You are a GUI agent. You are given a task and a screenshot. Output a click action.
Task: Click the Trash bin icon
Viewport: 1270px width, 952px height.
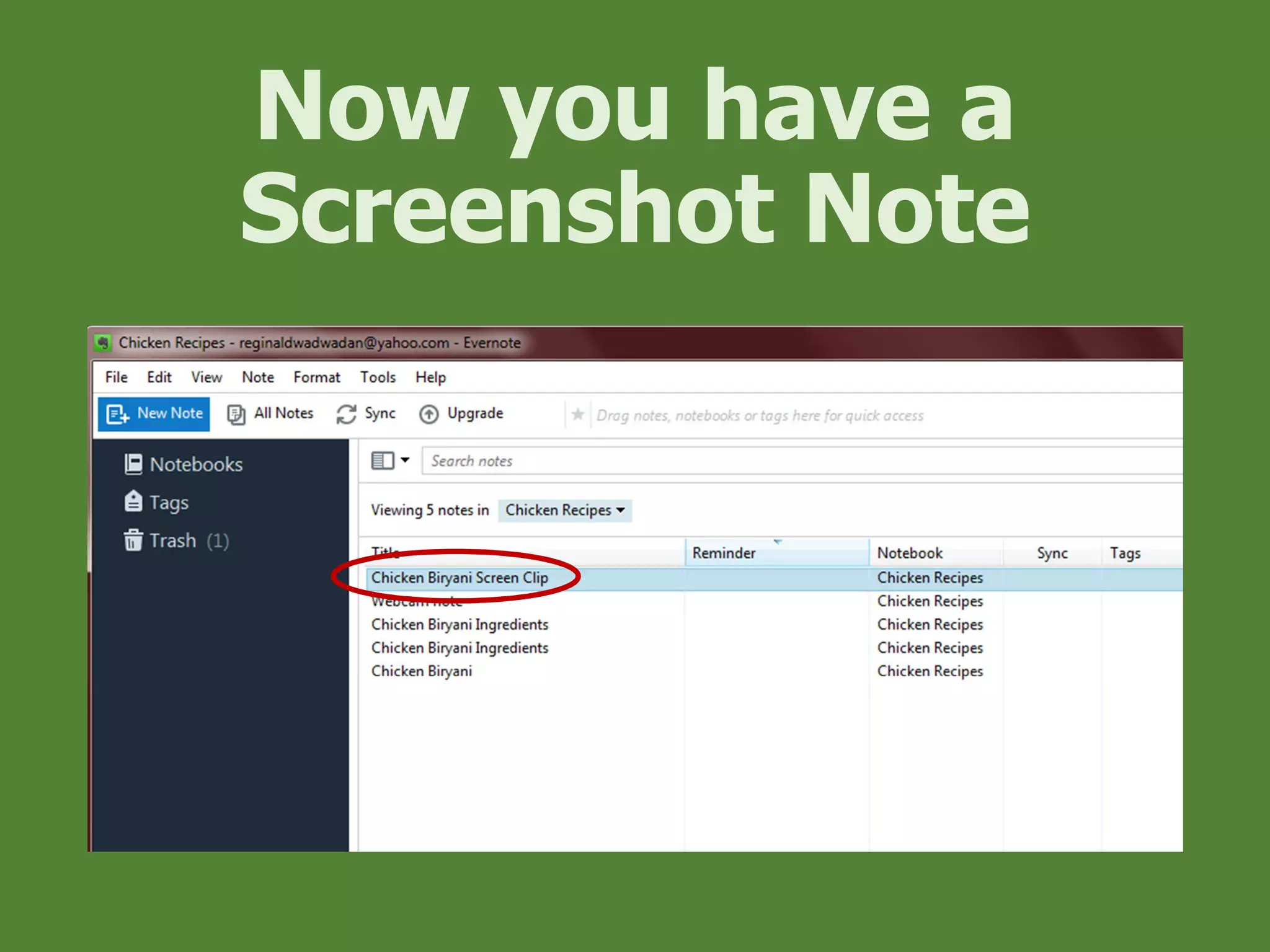click(x=133, y=540)
